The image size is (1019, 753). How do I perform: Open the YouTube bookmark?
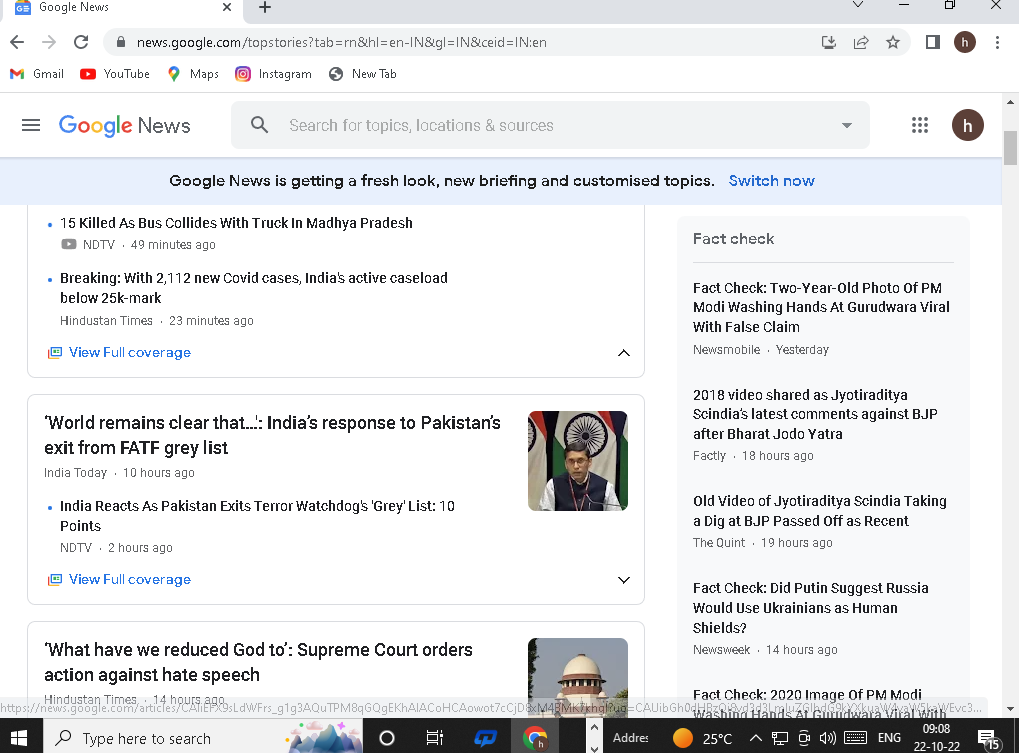(115, 74)
